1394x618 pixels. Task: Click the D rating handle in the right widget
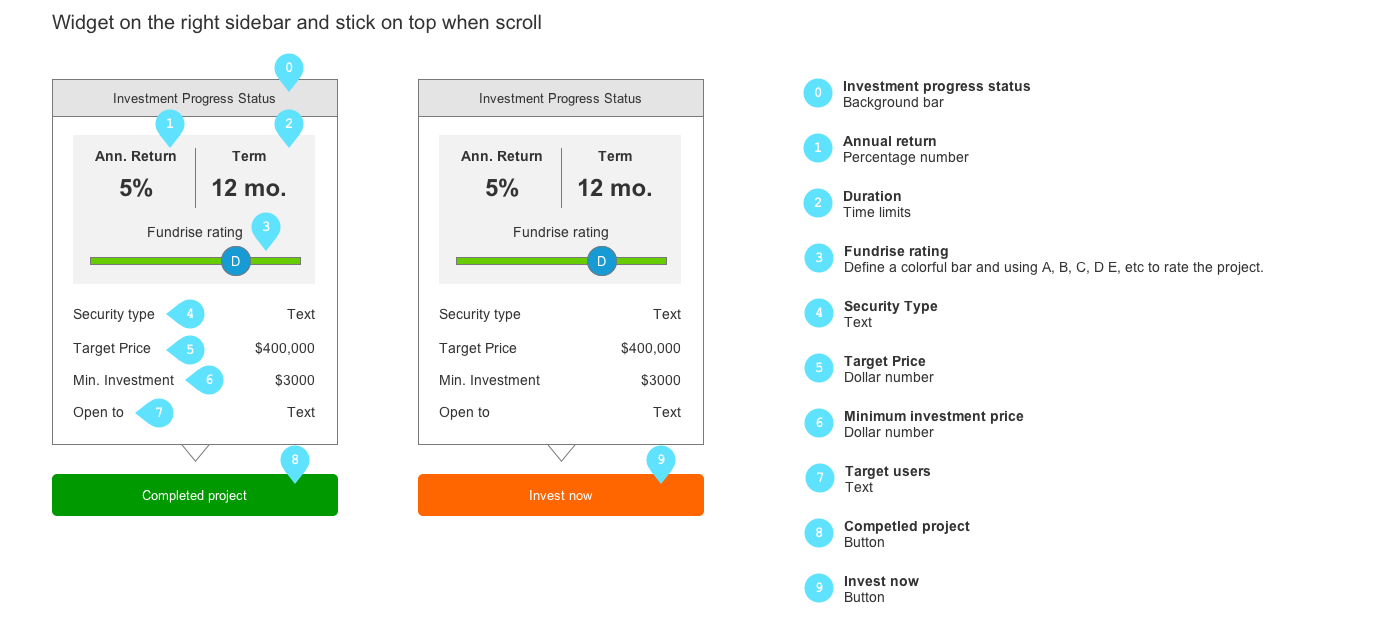tap(602, 261)
